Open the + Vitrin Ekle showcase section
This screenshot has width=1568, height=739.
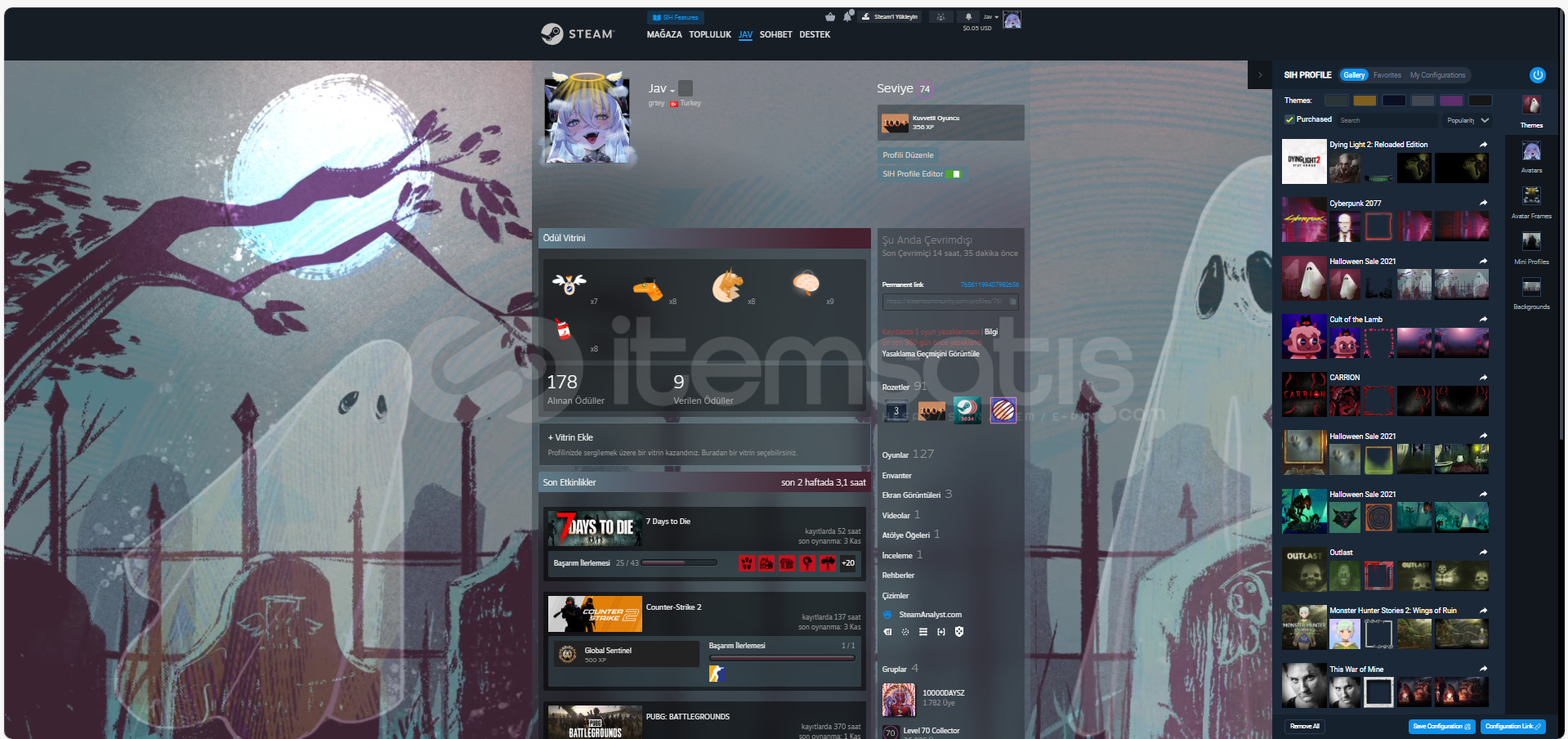704,445
